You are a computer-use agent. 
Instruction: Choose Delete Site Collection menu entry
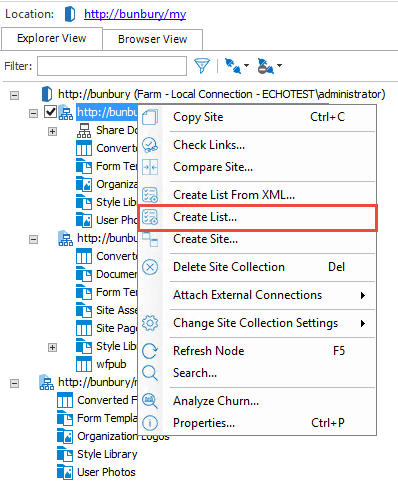tap(257, 267)
